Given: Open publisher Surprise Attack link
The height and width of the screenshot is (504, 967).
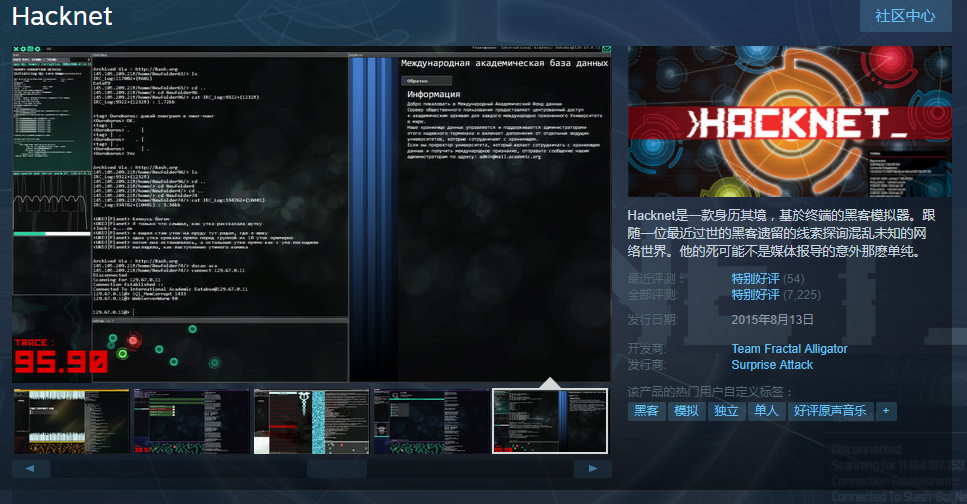Looking at the screenshot, I should click(x=772, y=365).
